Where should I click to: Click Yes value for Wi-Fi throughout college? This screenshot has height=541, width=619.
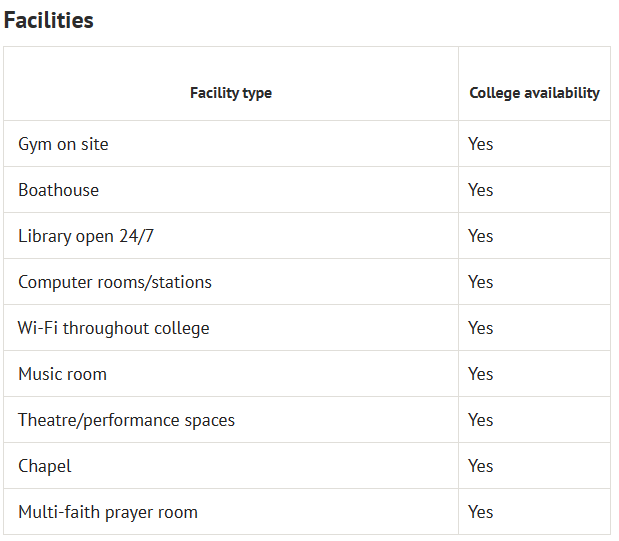pos(480,328)
